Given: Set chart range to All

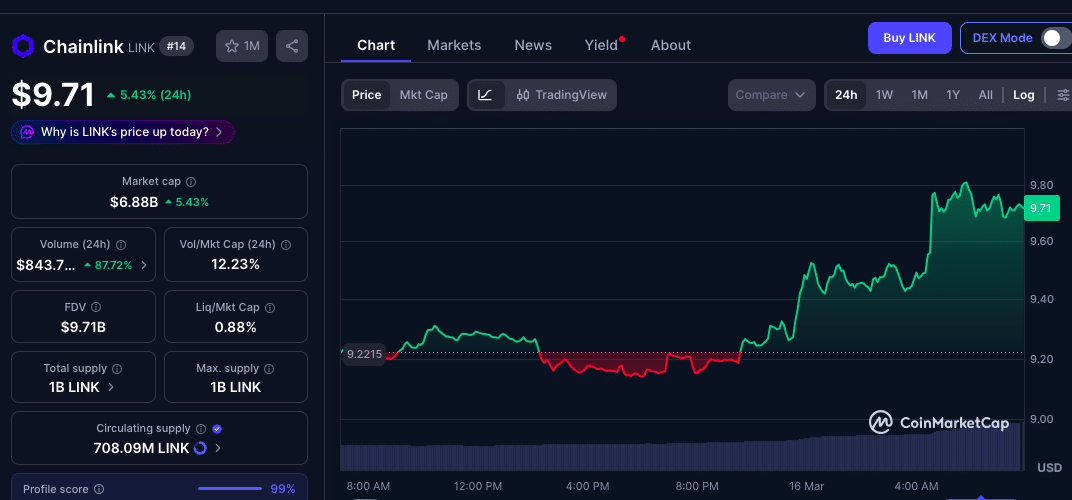Looking at the screenshot, I should click(985, 95).
